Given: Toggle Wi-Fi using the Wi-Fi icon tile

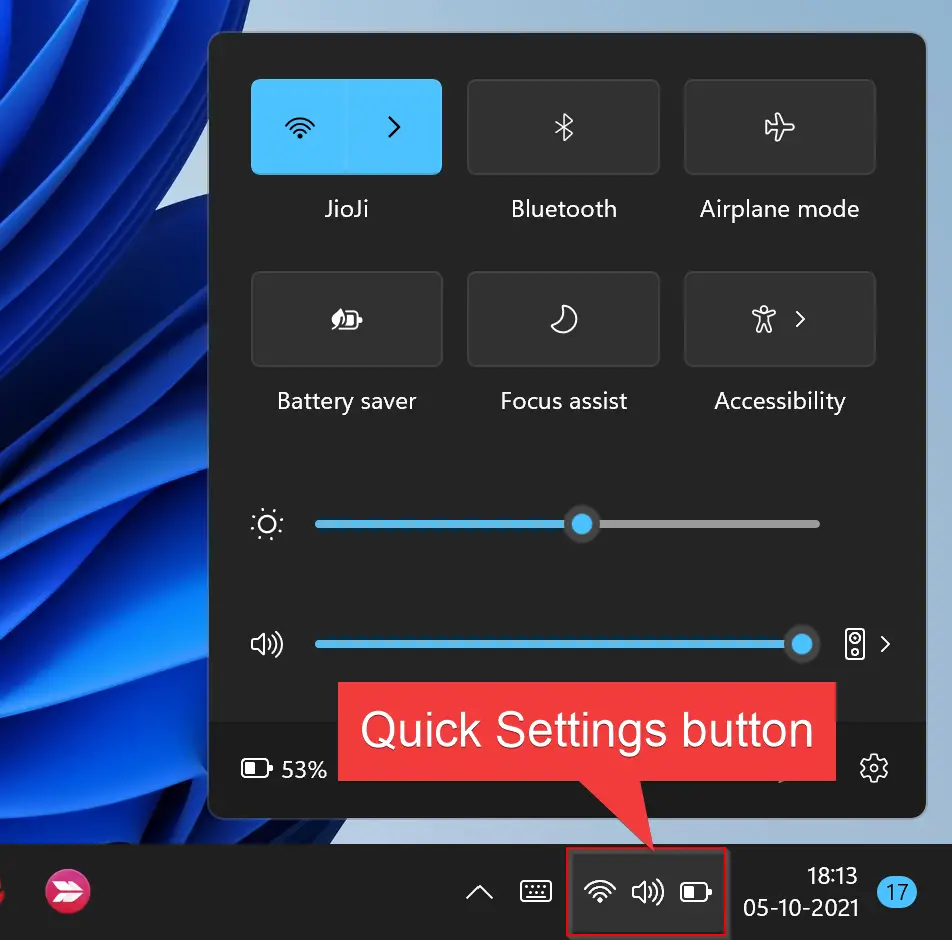Looking at the screenshot, I should coord(299,128).
